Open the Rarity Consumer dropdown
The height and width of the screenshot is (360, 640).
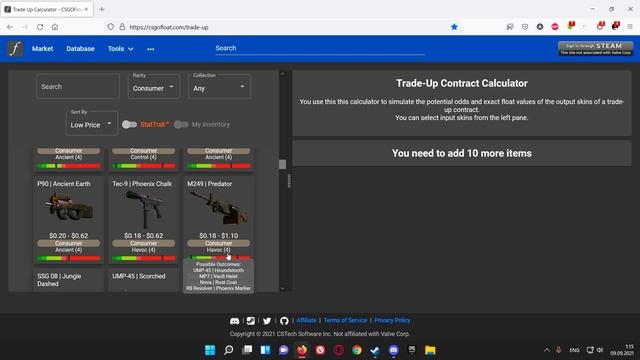(154, 87)
